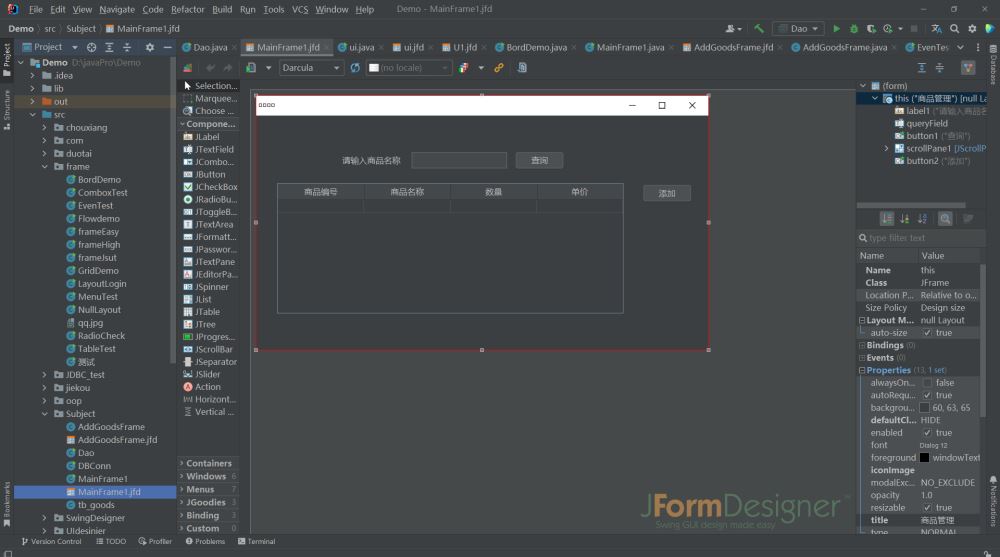Image resolution: width=1000 pixels, height=557 pixels.
Task: Click the Search Everywhere magnifier icon
Action: [x=955, y=29]
